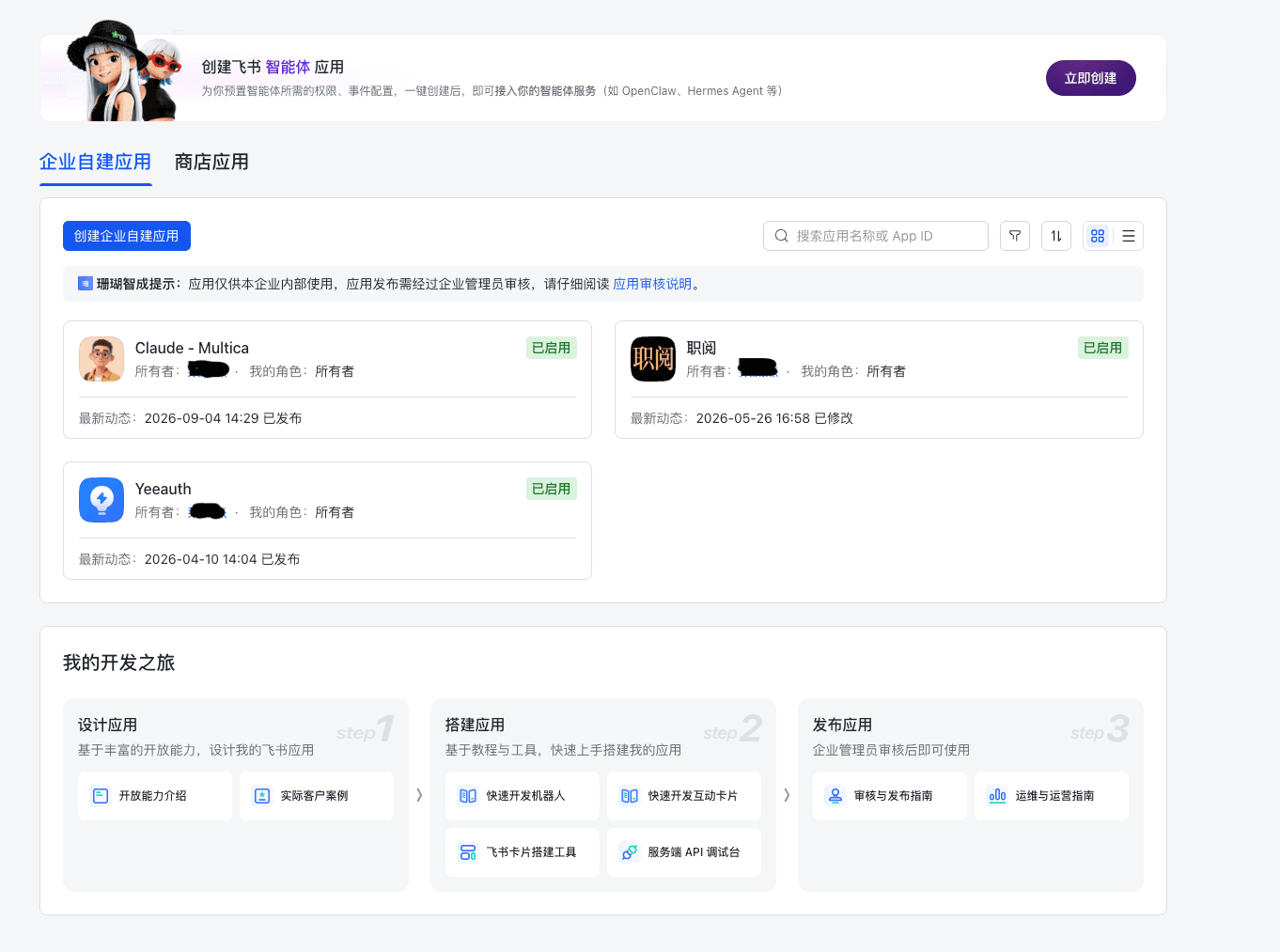Open the 职阅 app icon
Screen dimensions: 1280x952
click(653, 359)
